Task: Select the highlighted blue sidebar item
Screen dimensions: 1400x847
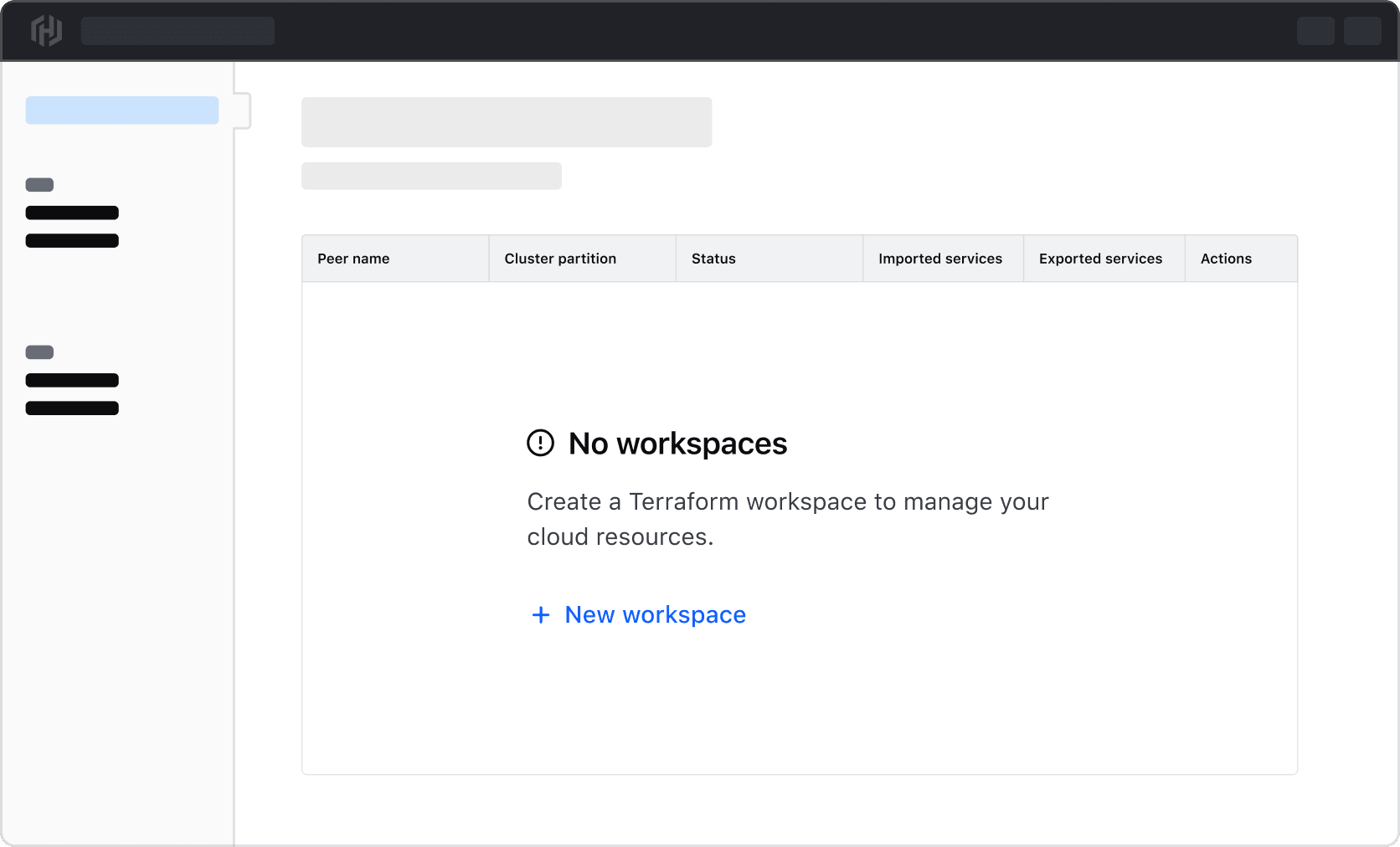Action: pos(122,110)
